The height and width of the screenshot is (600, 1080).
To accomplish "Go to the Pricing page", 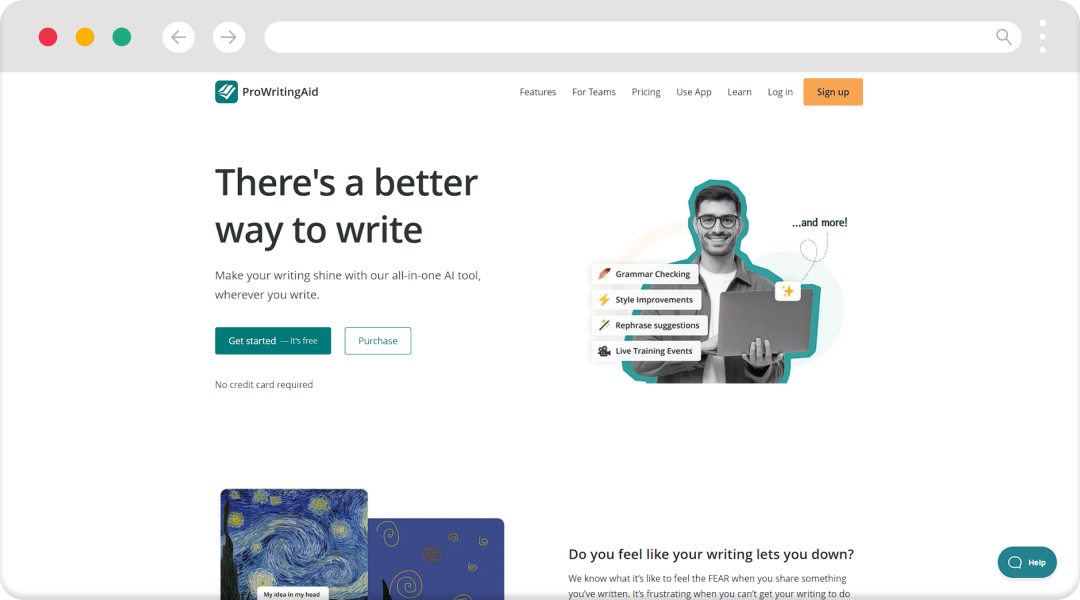I will point(645,92).
